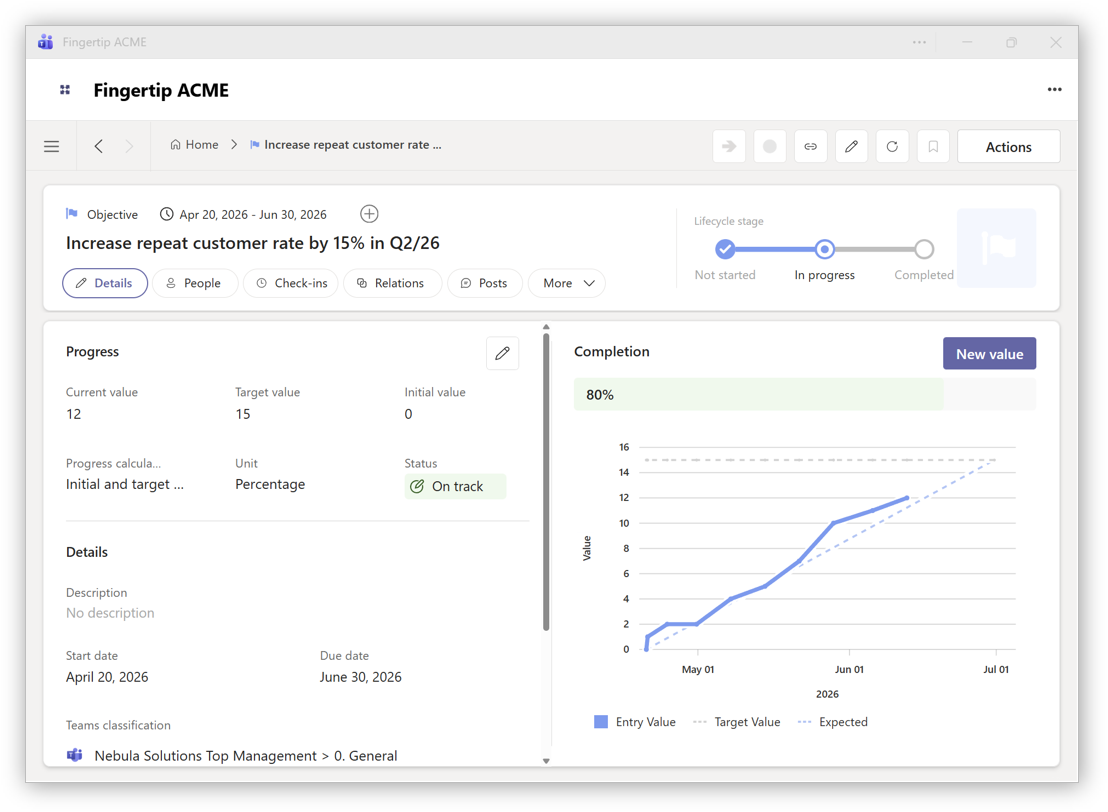This screenshot has height=812, width=1108.
Task: Open the People tab
Action: tap(194, 284)
